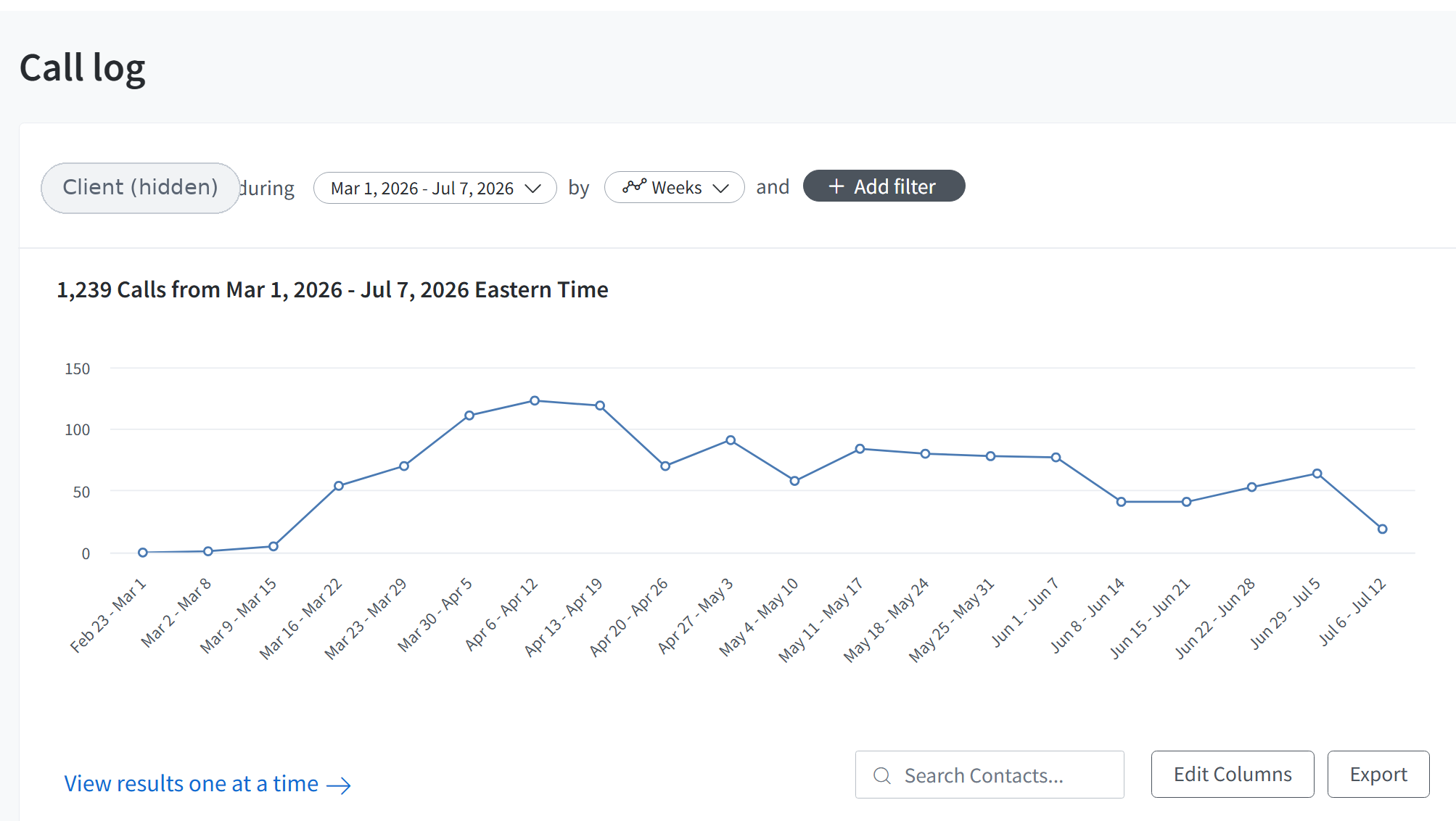Click the 50 y-axis value

(x=81, y=492)
